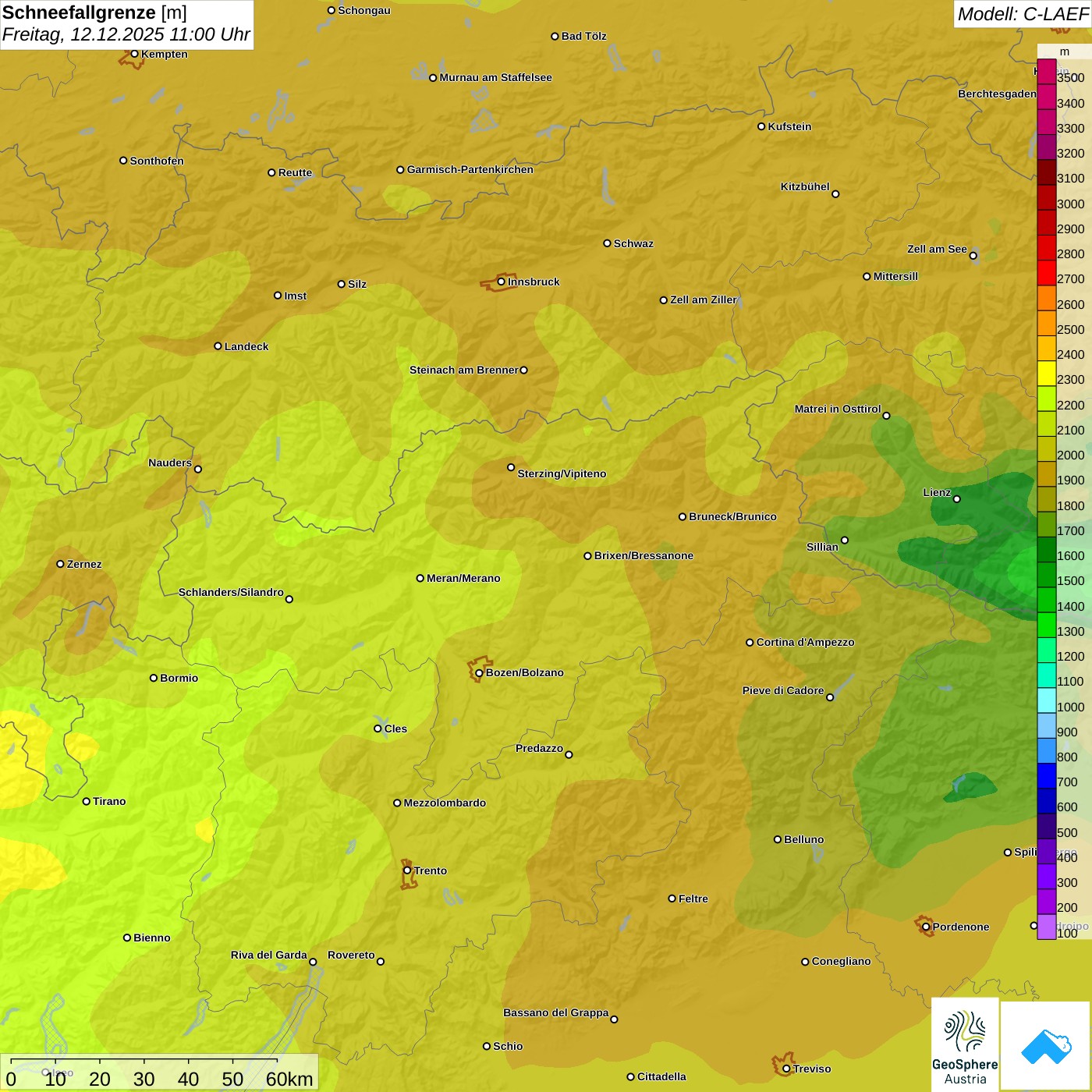Click the 'Steinach am Brenner' label
This screenshot has height=1092, width=1092.
click(x=464, y=370)
